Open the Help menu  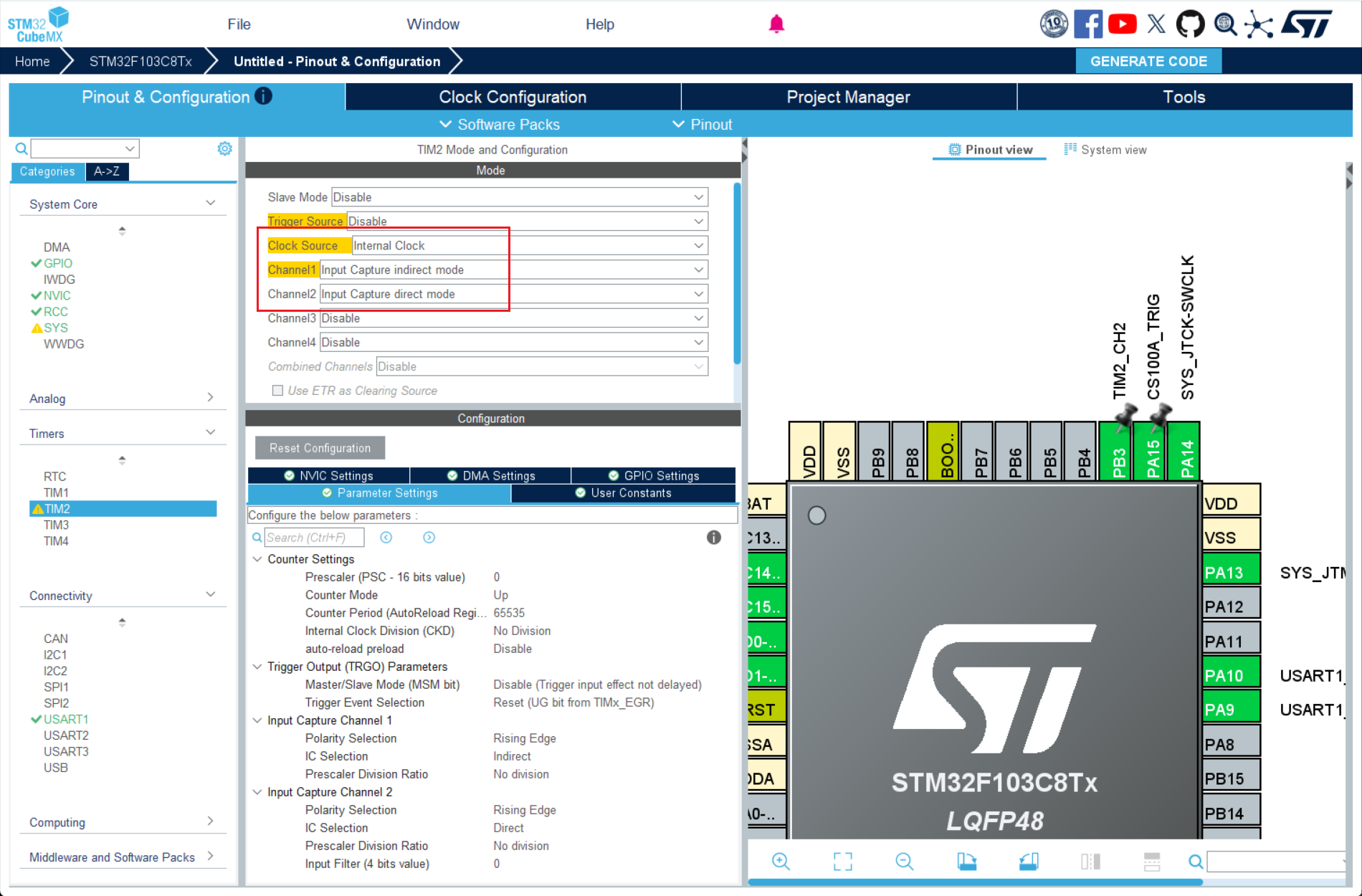(600, 24)
